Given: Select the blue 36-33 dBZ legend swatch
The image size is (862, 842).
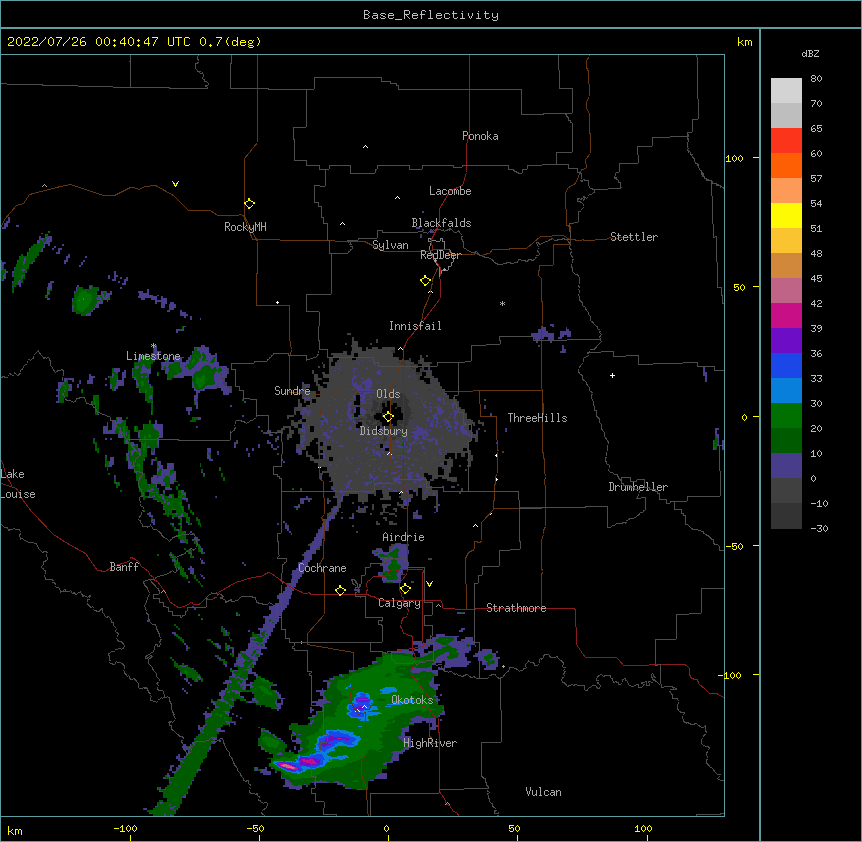Looking at the screenshot, I should point(786,365).
